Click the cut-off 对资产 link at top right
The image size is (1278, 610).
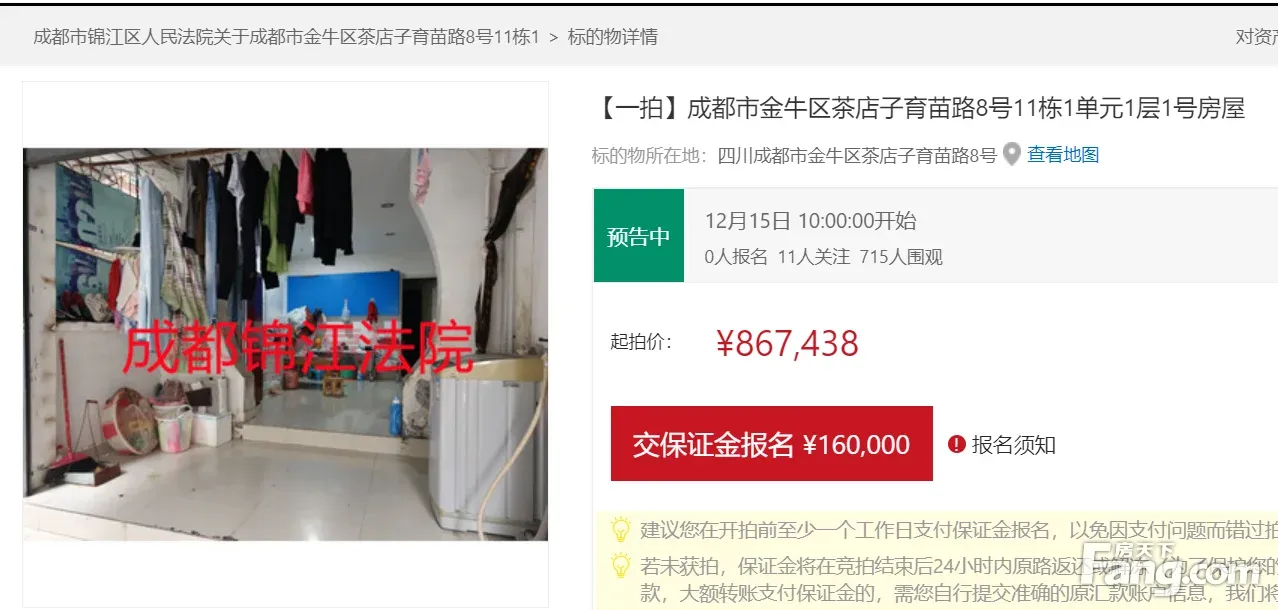tap(1257, 37)
